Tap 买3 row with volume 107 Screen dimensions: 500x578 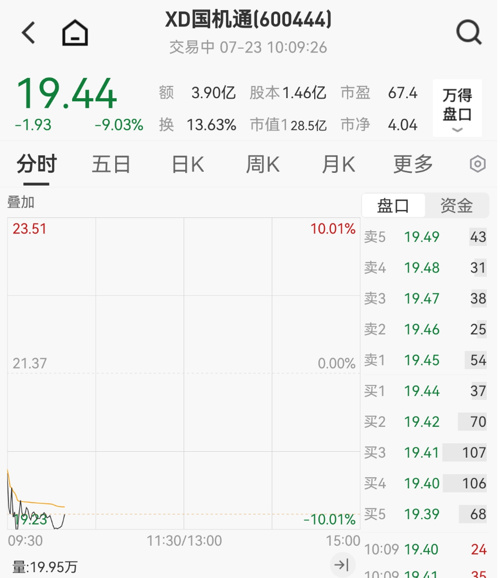click(425, 452)
